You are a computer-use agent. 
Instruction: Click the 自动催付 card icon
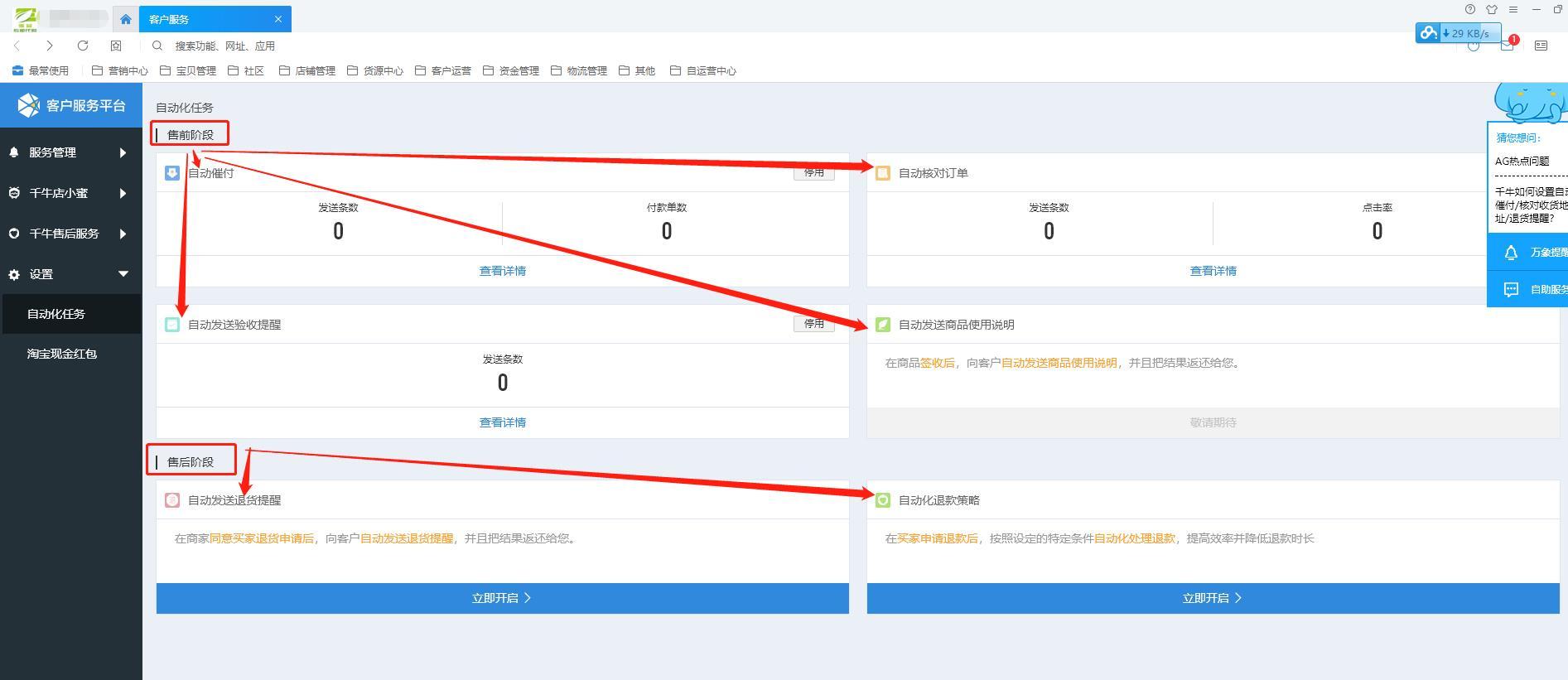[172, 173]
